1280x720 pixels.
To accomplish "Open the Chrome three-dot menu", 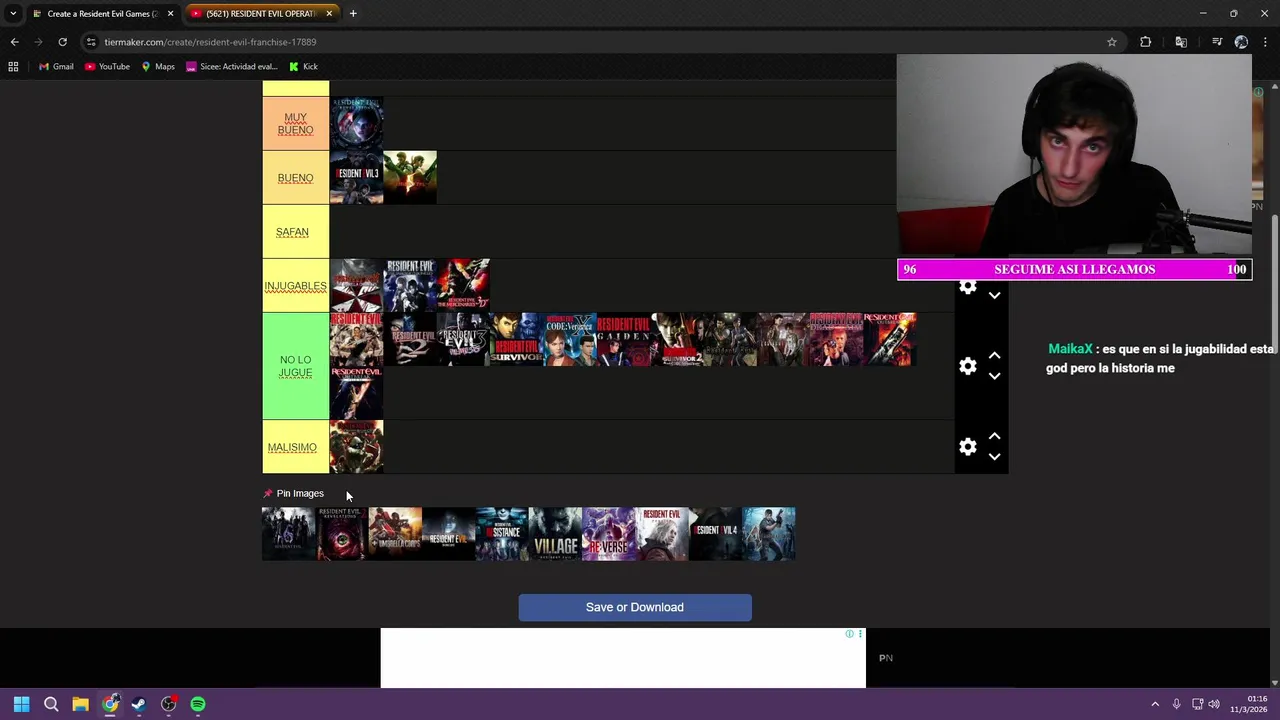I will [x=1266, y=42].
